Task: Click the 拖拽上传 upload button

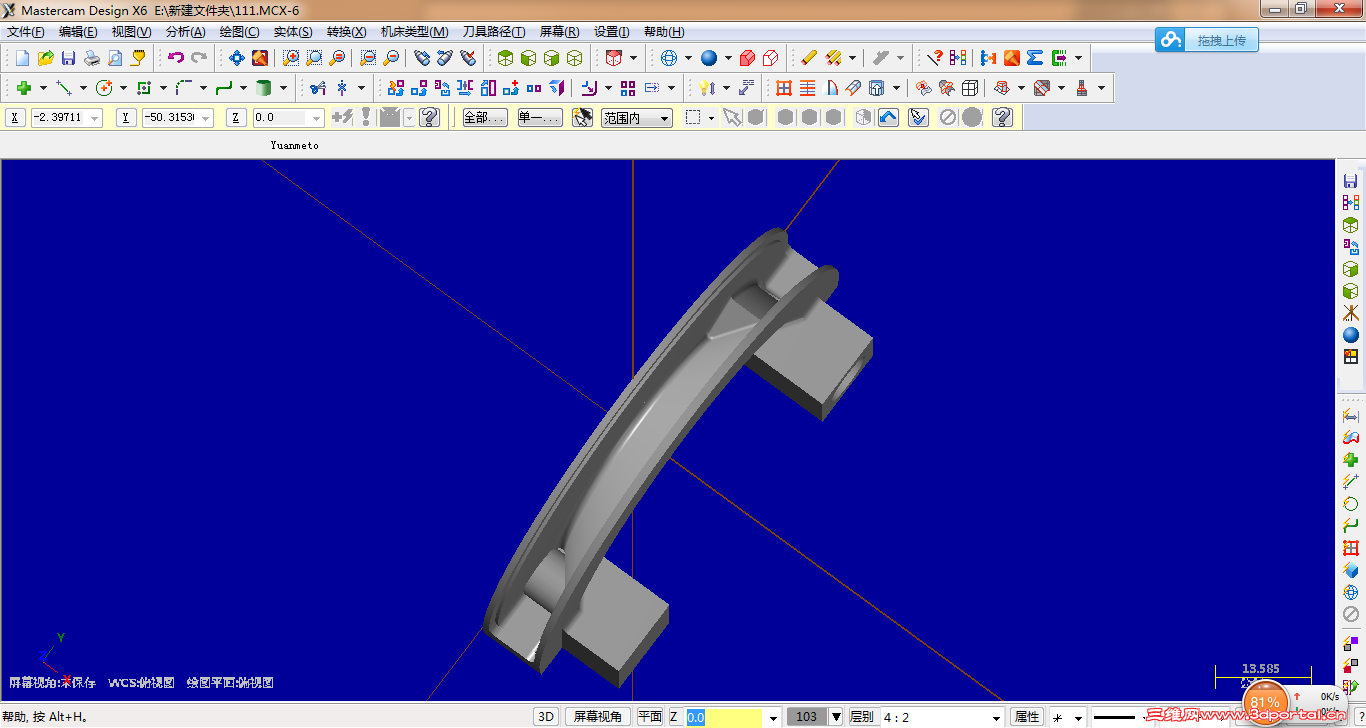Action: (x=1207, y=40)
